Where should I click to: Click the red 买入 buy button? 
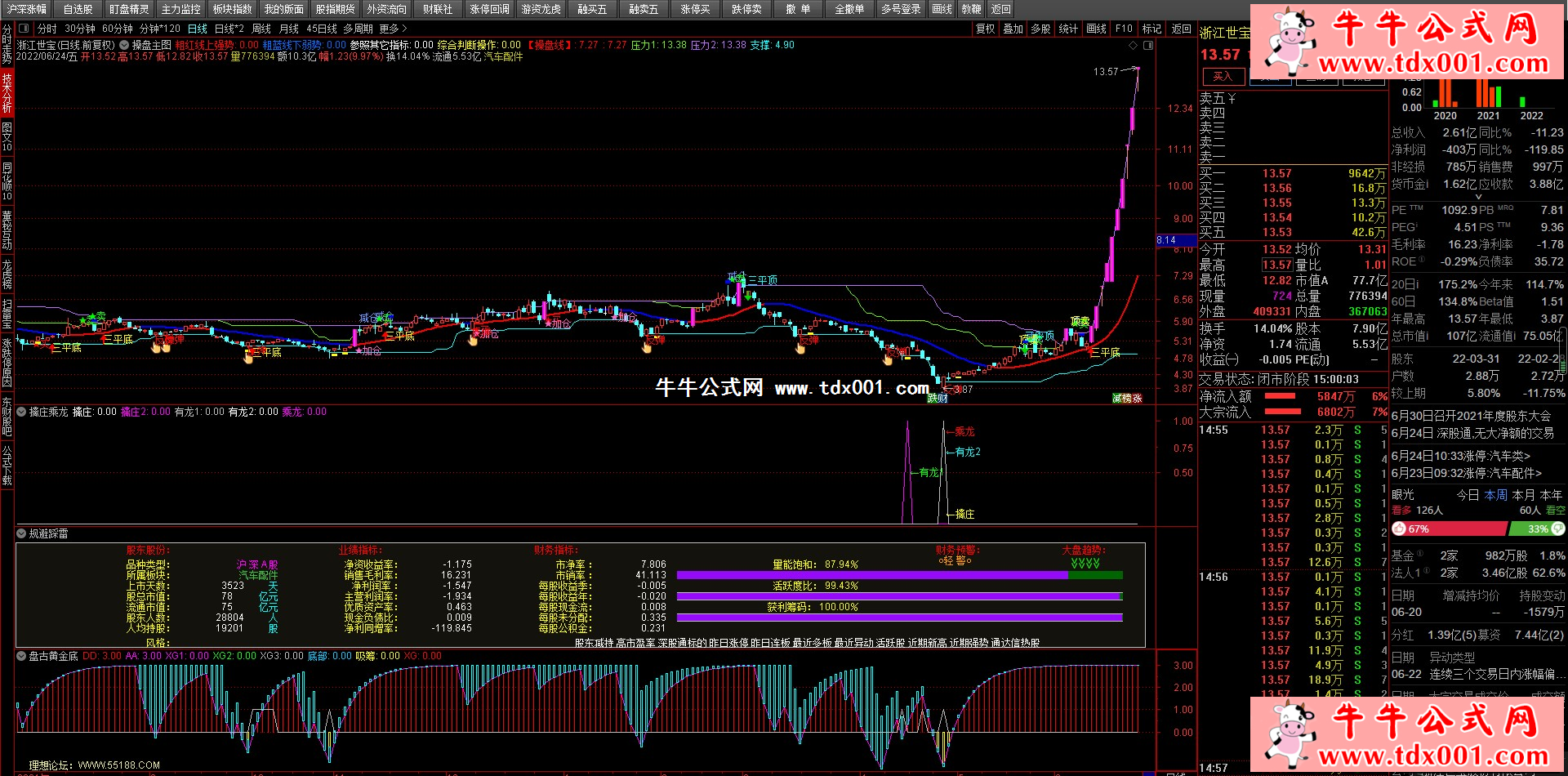click(x=1223, y=77)
